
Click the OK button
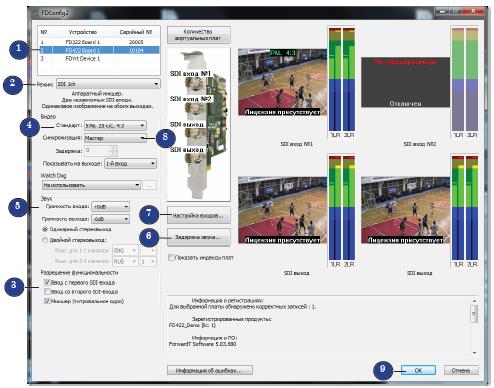(418, 370)
